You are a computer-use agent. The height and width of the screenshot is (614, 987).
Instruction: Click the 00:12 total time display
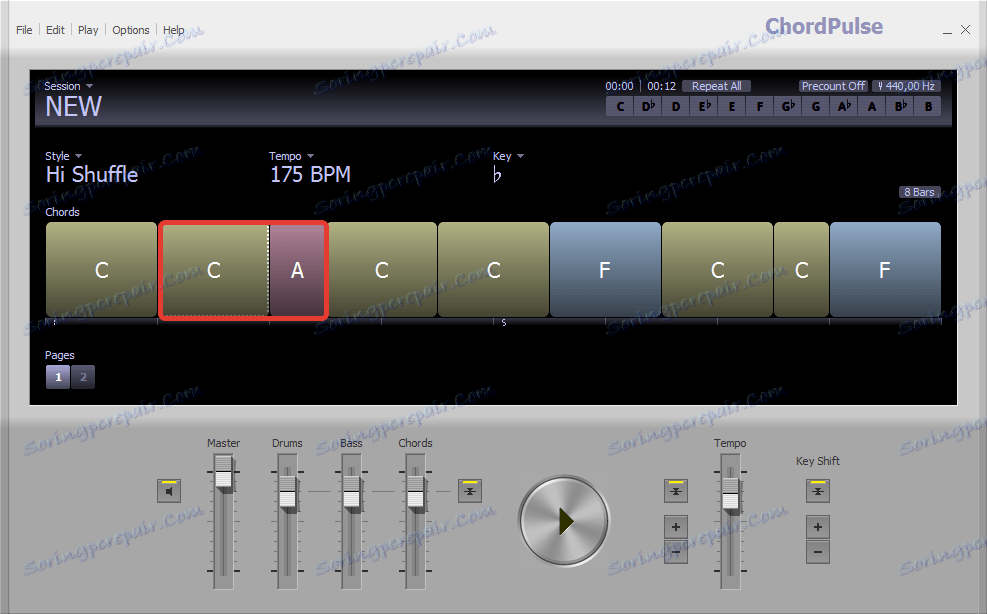pos(662,86)
